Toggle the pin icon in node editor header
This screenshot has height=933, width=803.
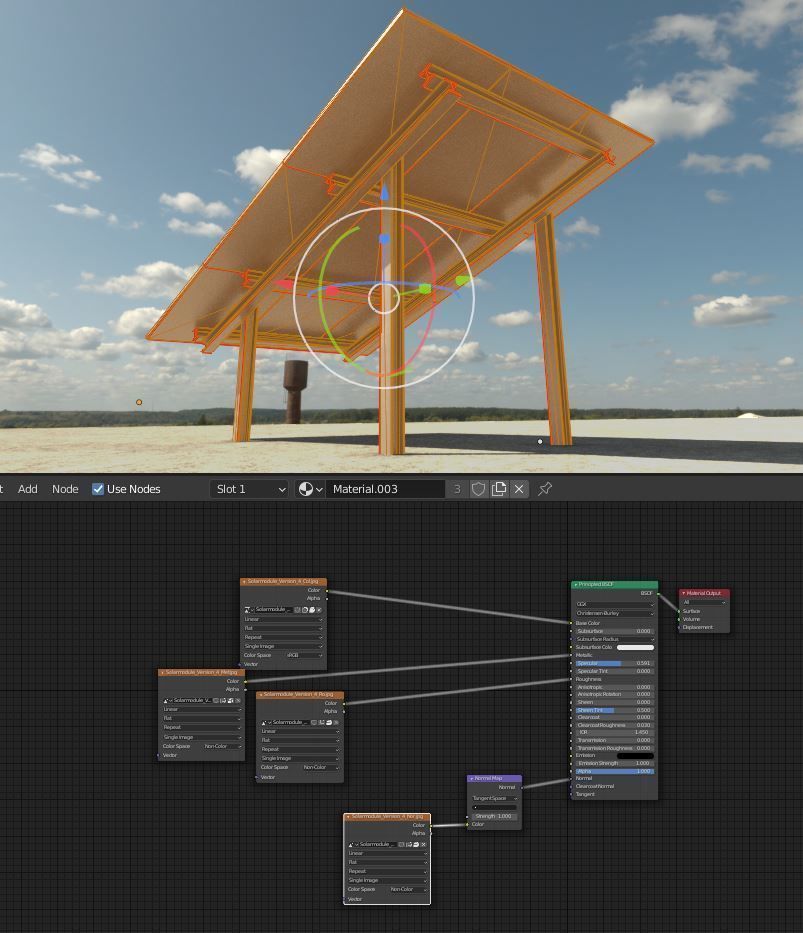point(545,489)
